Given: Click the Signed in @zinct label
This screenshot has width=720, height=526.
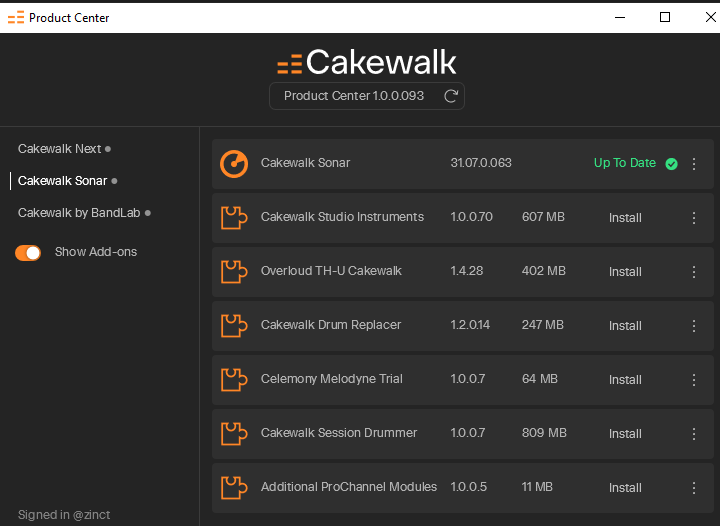Looking at the screenshot, I should [64, 515].
